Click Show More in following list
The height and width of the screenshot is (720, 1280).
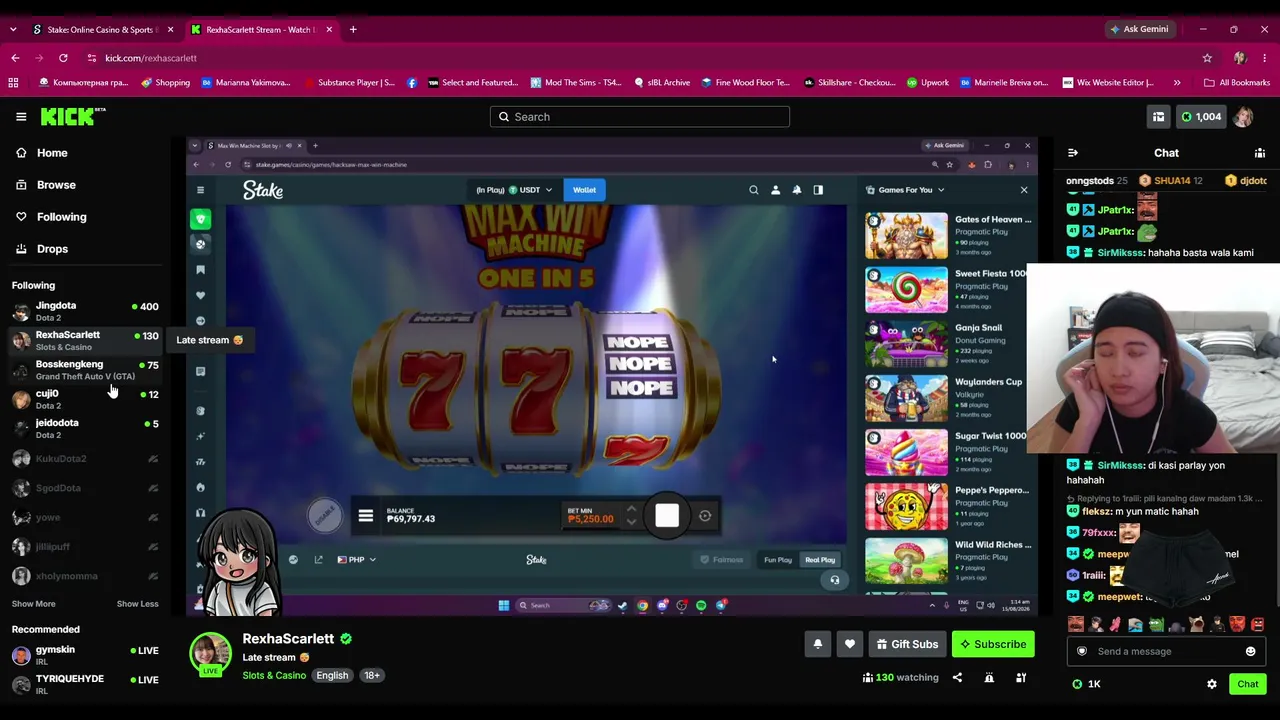coord(34,604)
